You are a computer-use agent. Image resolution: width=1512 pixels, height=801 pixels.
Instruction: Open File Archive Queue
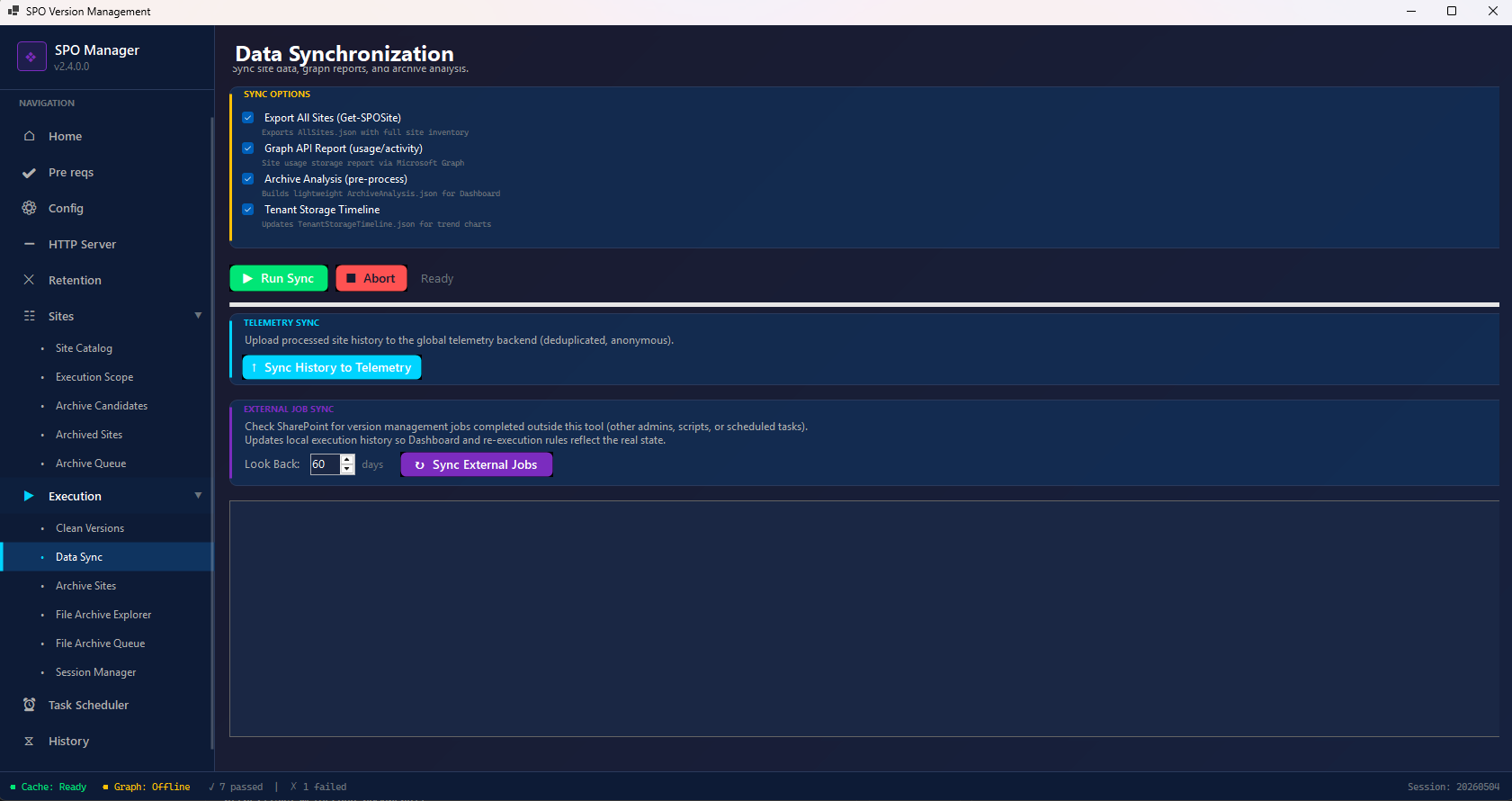(106, 643)
